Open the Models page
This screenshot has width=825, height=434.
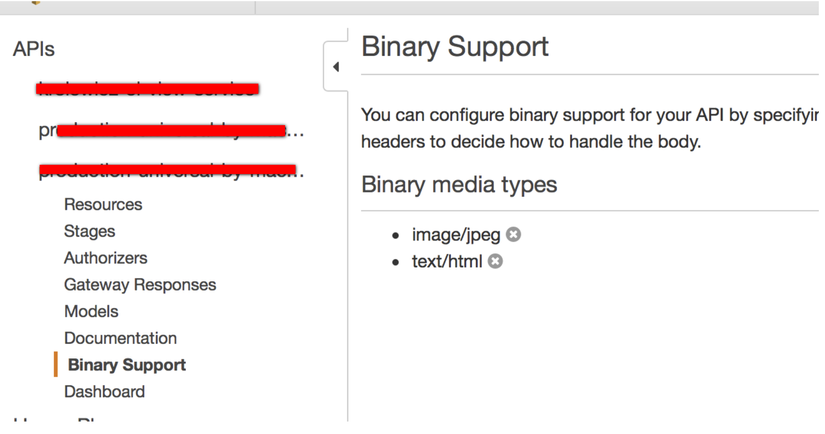[x=91, y=311]
